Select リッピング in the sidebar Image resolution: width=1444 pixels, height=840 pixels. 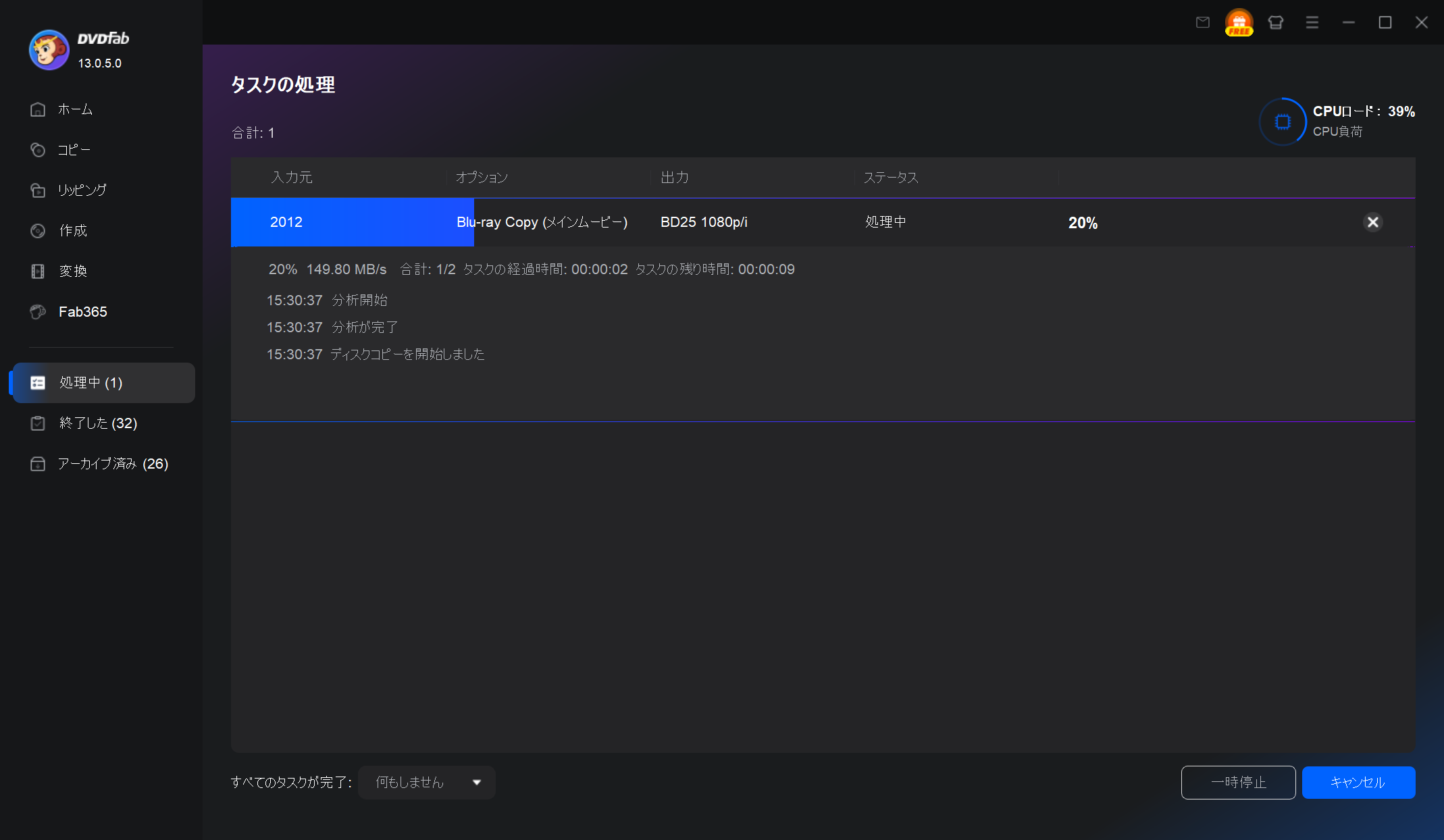[81, 190]
